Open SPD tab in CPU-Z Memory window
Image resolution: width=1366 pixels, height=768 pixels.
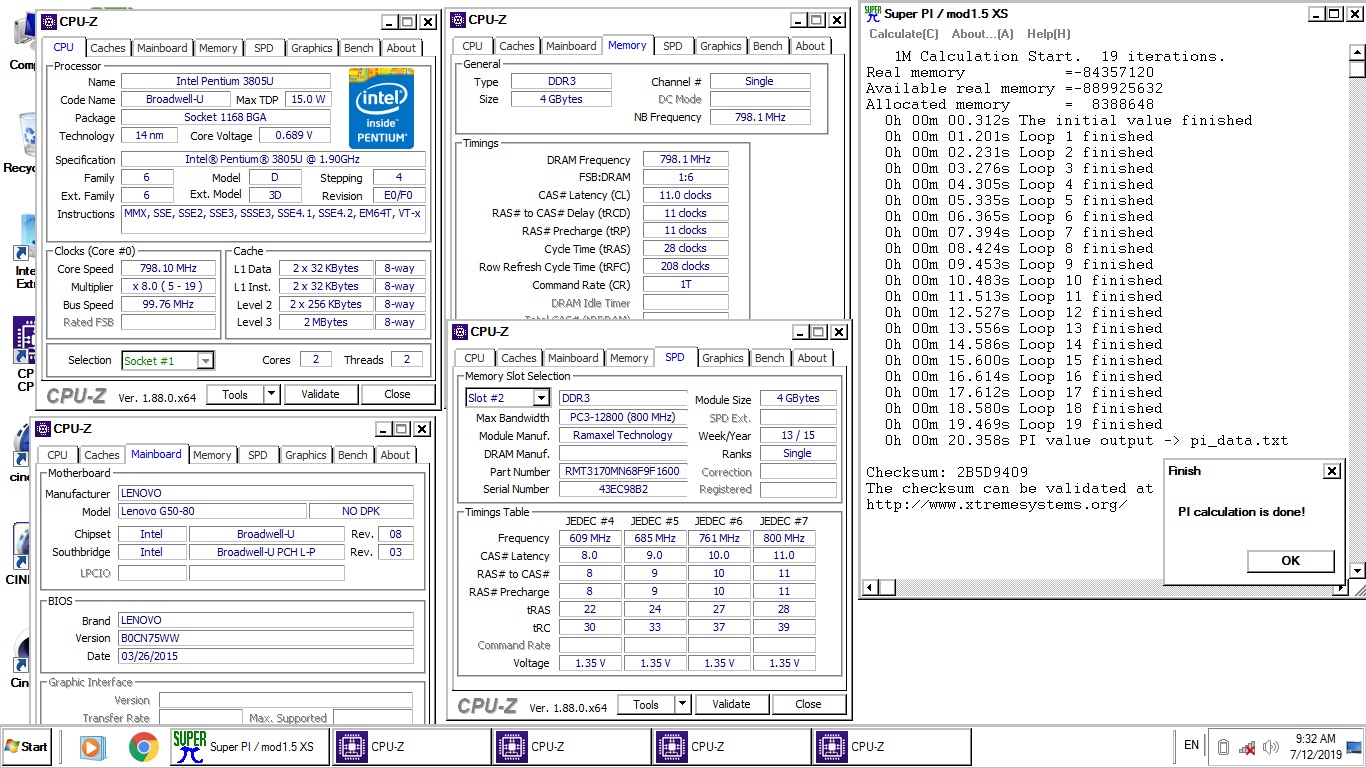point(673,46)
